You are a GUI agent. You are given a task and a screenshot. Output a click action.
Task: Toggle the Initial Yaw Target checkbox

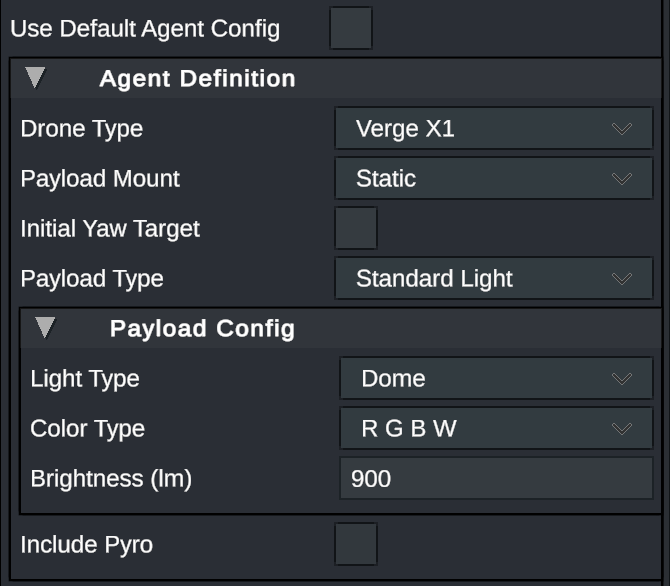(356, 228)
